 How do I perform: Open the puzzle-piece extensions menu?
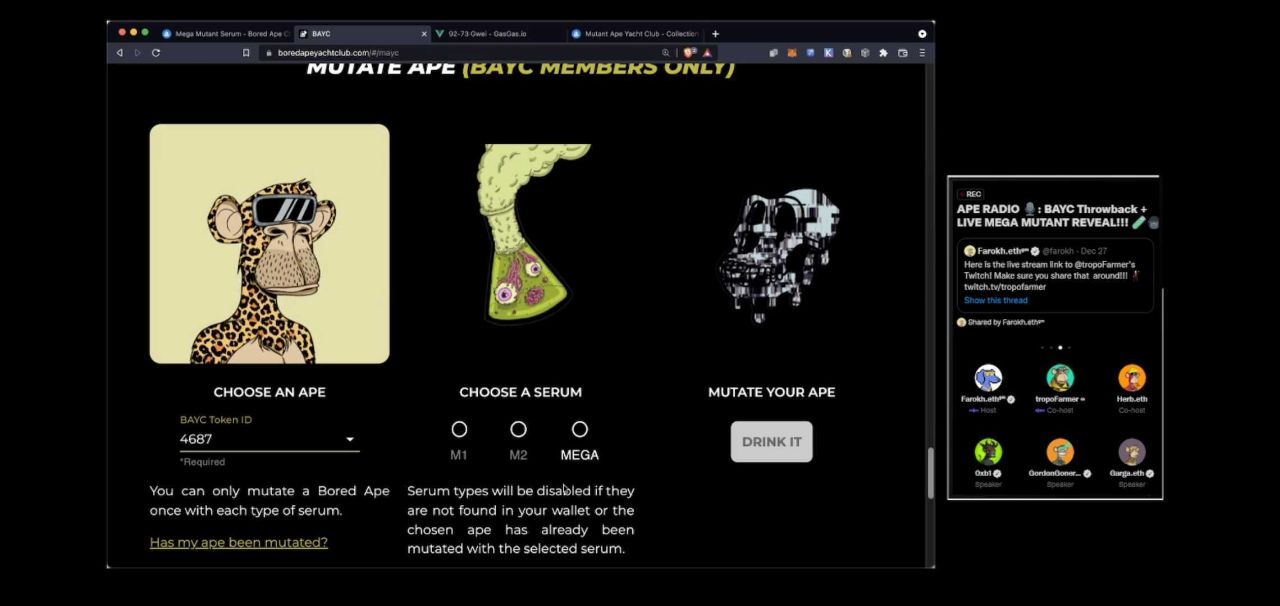click(x=883, y=52)
